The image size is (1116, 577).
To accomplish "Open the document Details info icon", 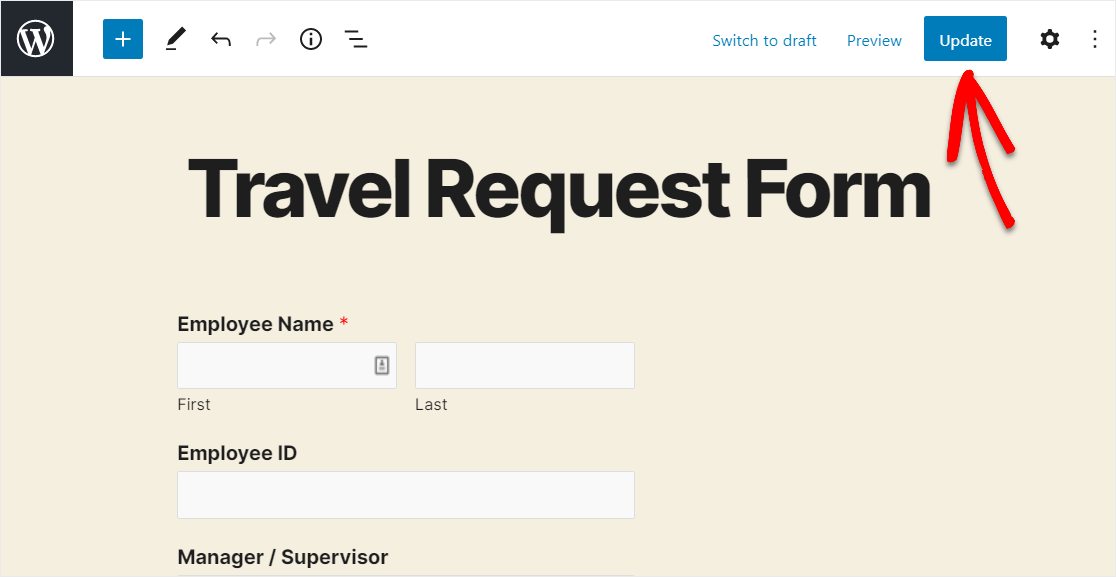I will (311, 40).
